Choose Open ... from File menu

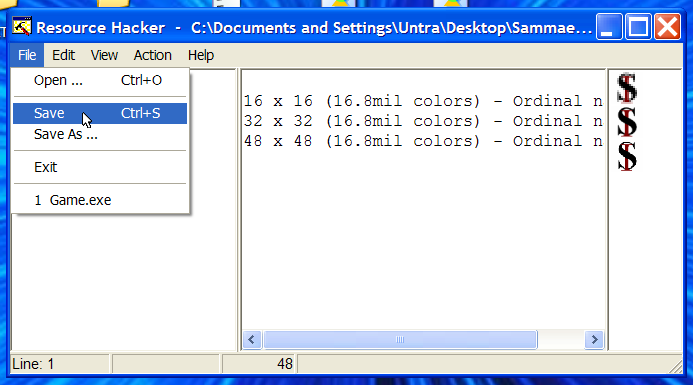click(100, 80)
